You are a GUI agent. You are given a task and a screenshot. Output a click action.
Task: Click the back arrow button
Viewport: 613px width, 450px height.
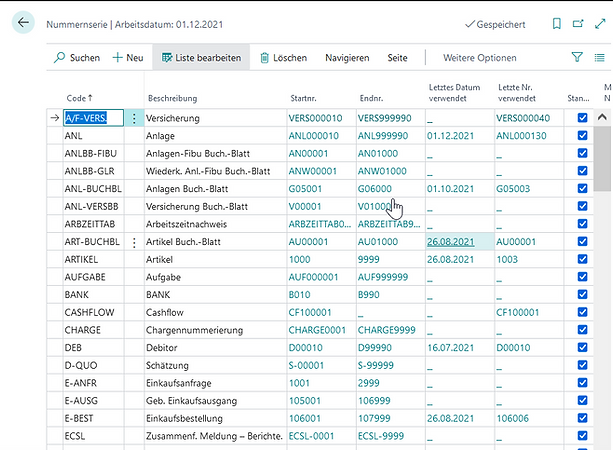pos(24,23)
